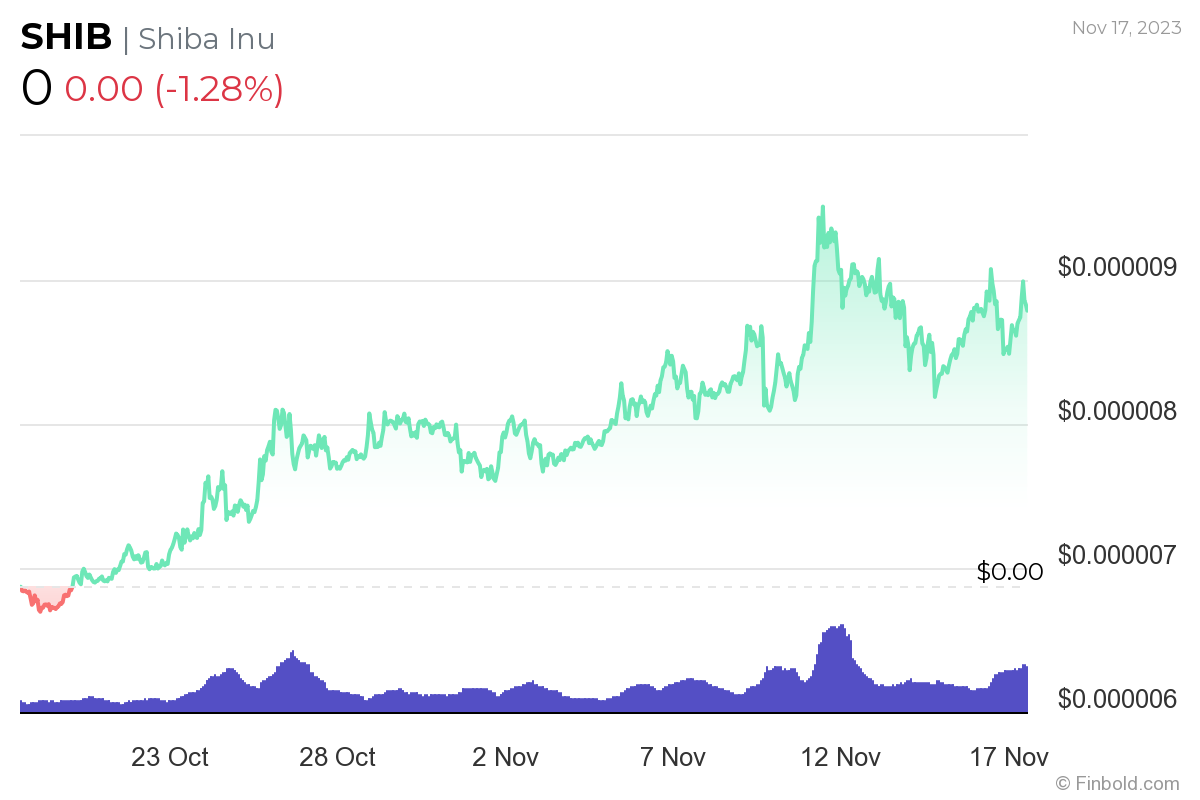The image size is (1200, 800).
Task: Click the Nov 17, 2023 date stamp
Action: point(1125,28)
